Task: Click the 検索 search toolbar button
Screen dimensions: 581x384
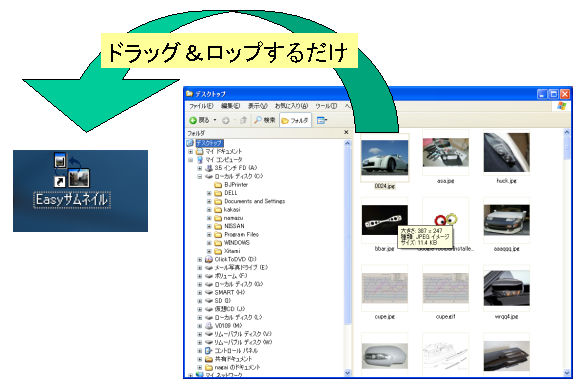Action: pyautogui.click(x=265, y=120)
